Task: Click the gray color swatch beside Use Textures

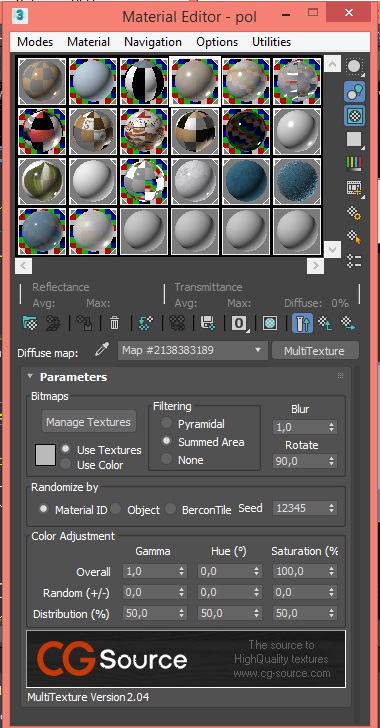Action: [46, 455]
